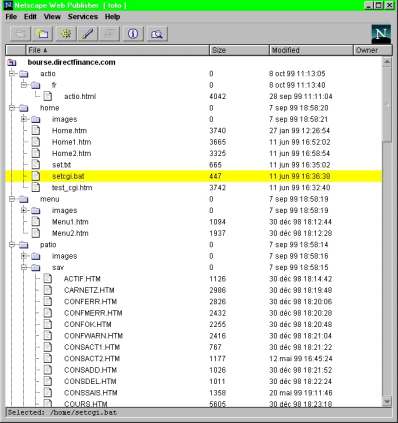Click the sav folder icon
Viewport: 398px width, 423px height.
pos(36,268)
